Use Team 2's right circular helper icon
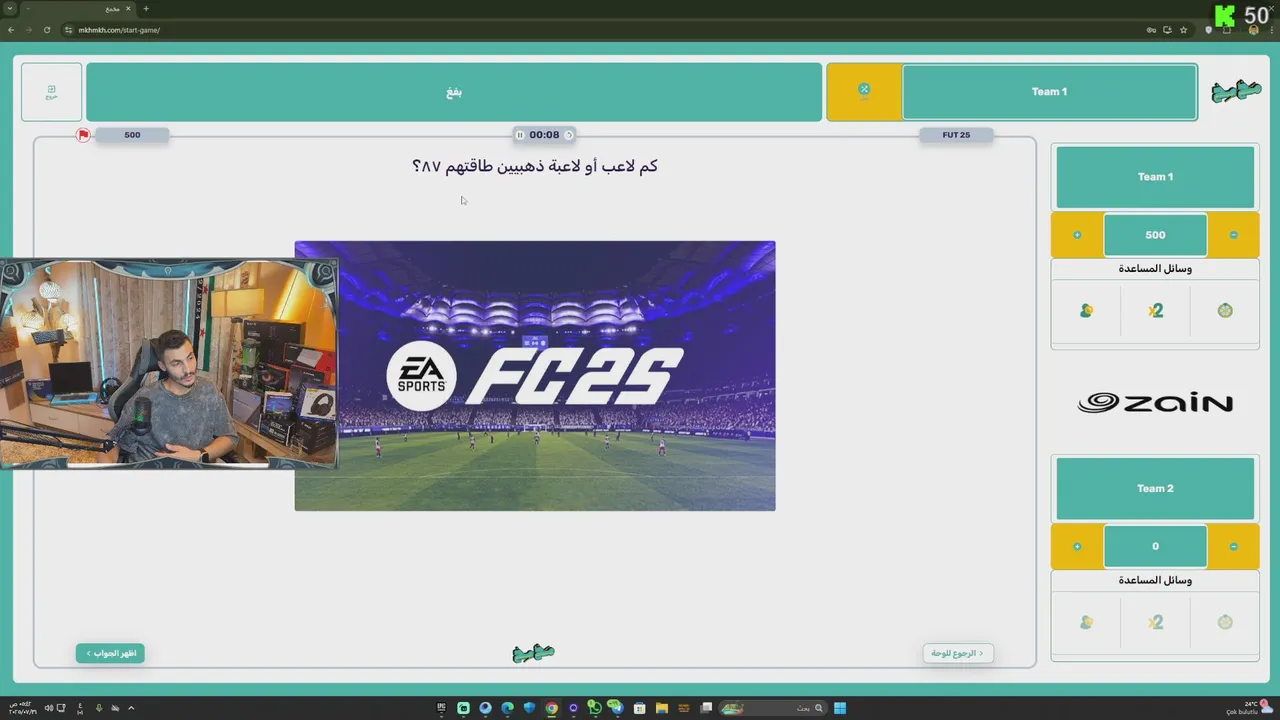The width and height of the screenshot is (1280, 720). coord(1225,622)
